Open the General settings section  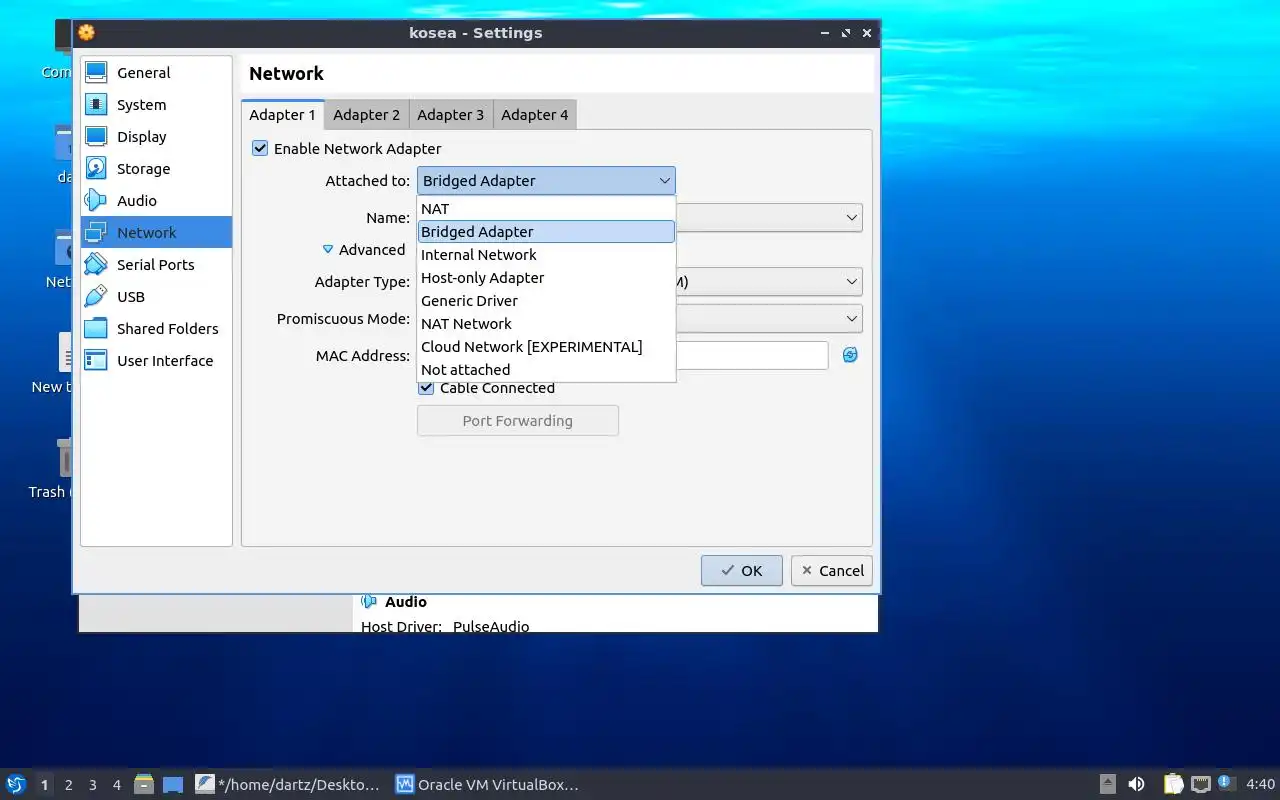[x=156, y=73]
